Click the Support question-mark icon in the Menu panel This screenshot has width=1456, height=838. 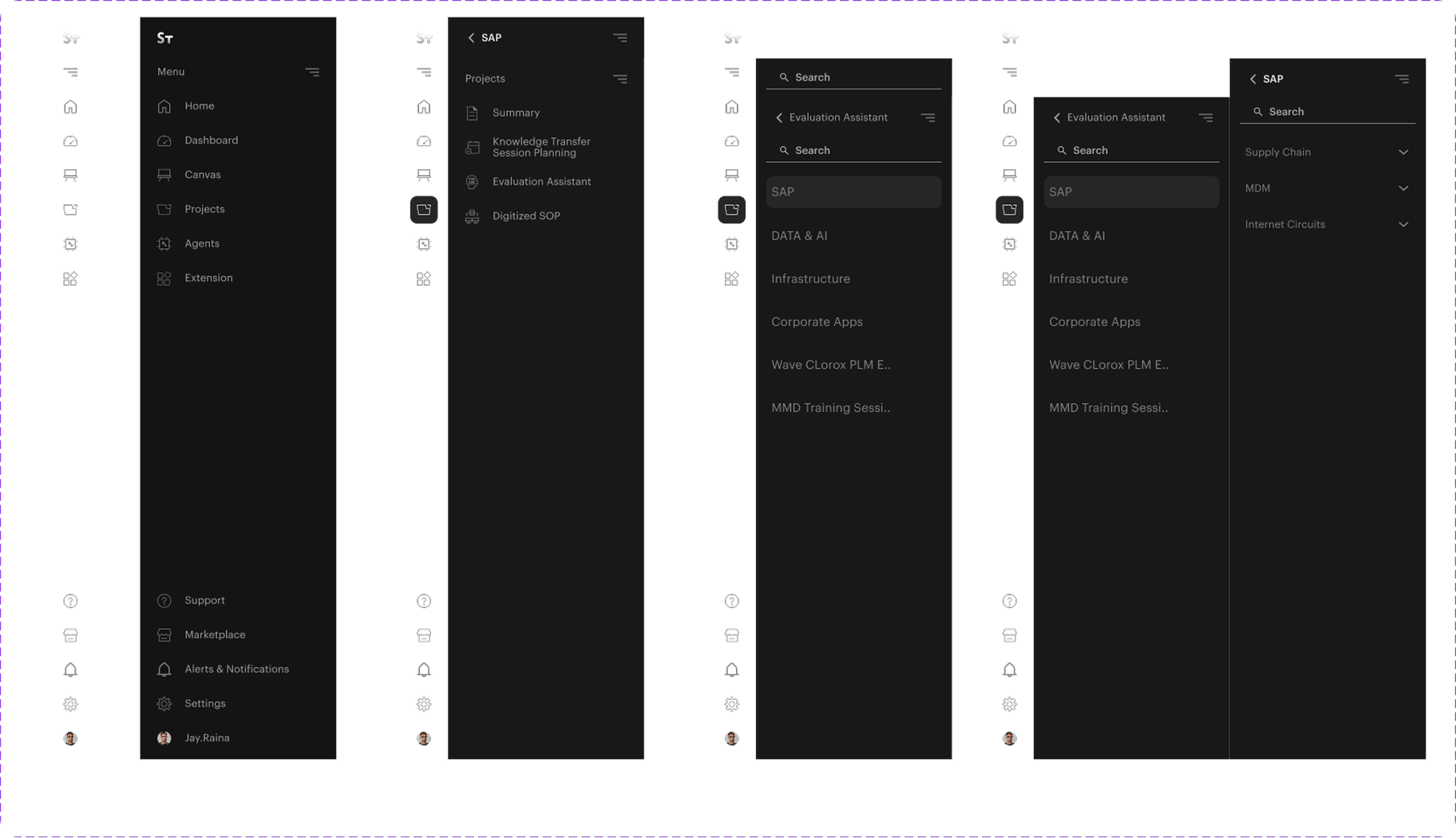[164, 601]
